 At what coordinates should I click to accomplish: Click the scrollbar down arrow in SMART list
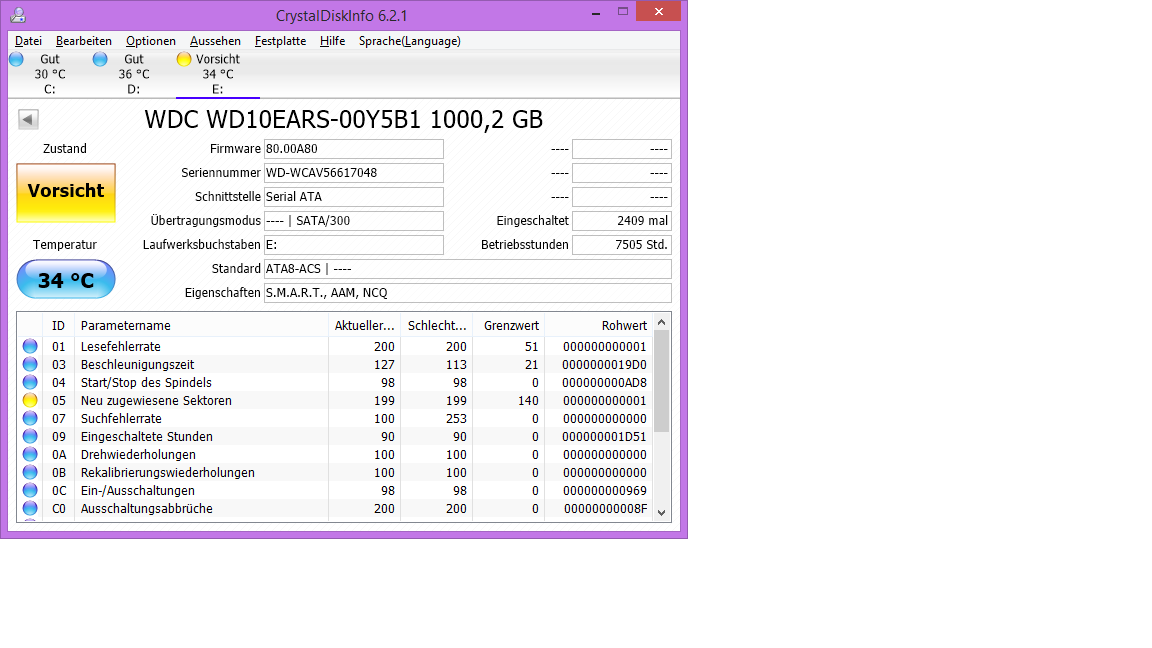[x=661, y=513]
